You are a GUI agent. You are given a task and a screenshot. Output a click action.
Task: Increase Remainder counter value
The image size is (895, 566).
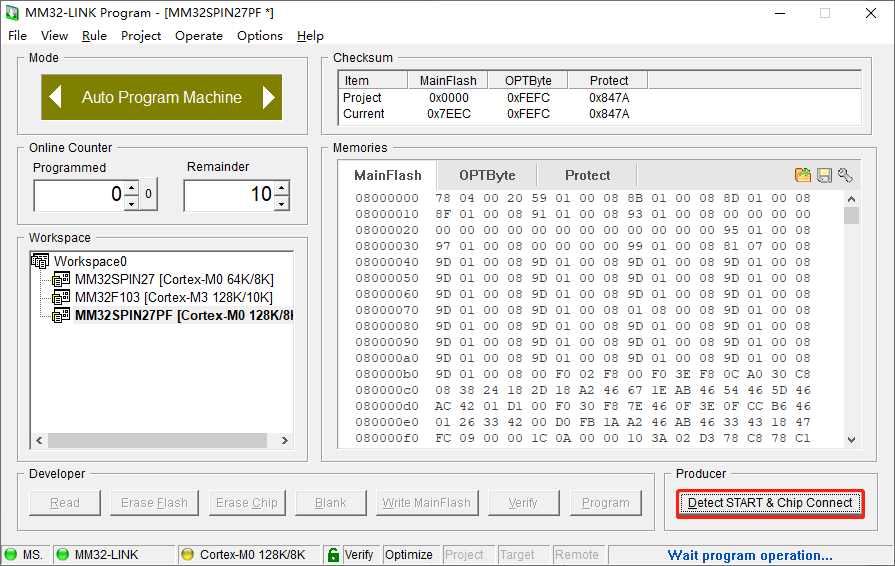282,188
